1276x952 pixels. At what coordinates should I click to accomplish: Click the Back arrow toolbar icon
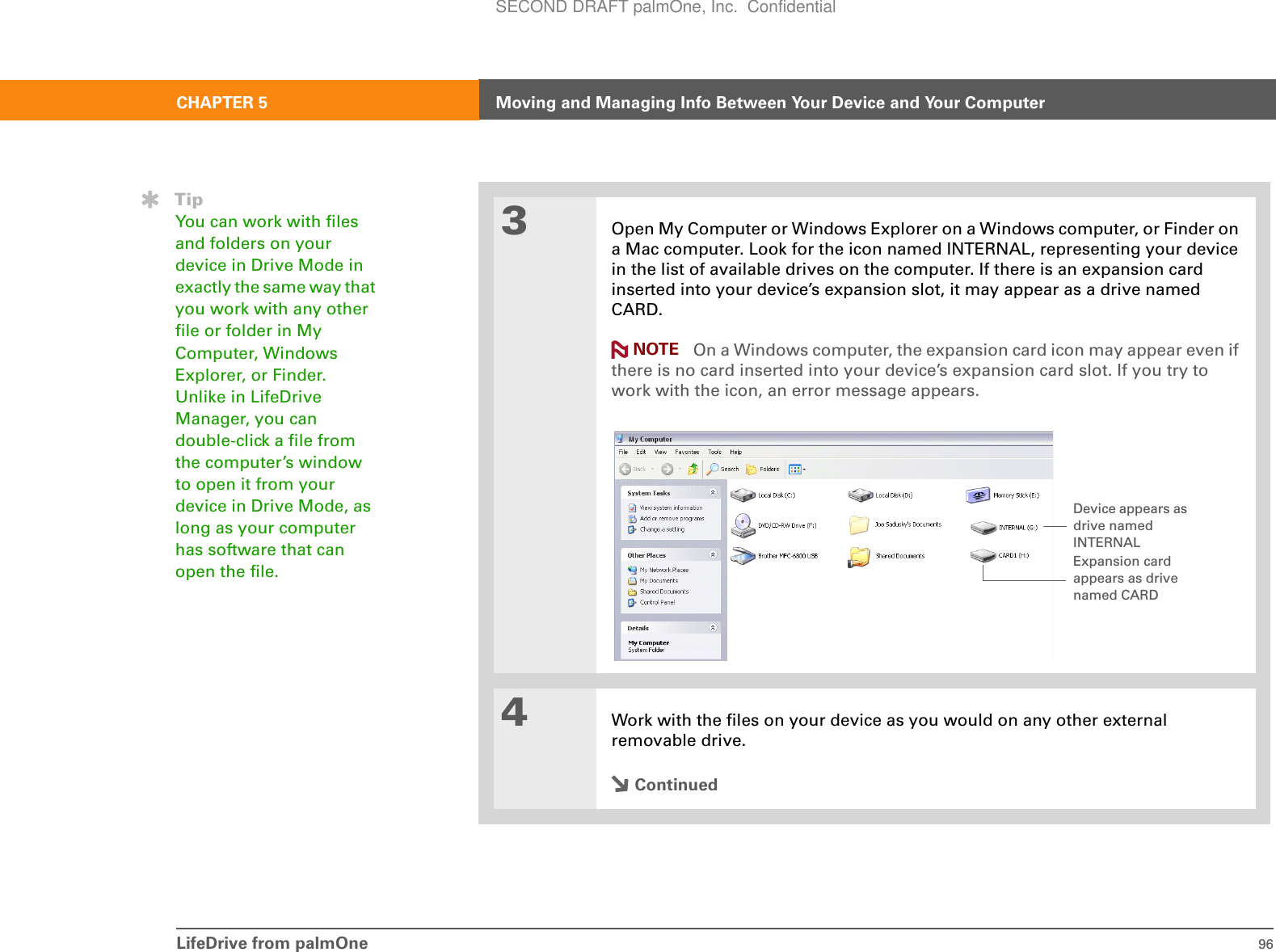point(625,470)
